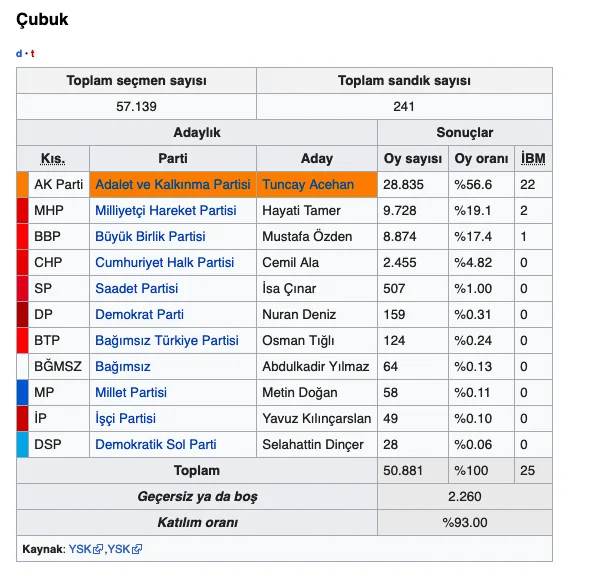
Task: Click the external link icon after first YSK
Action: 98,549
